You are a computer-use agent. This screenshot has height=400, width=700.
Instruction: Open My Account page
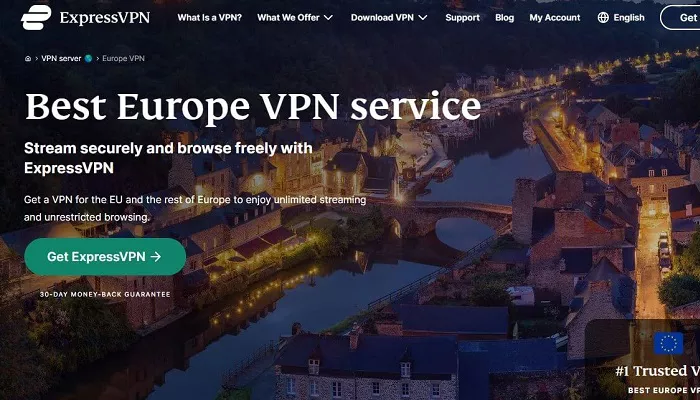pyautogui.click(x=555, y=17)
